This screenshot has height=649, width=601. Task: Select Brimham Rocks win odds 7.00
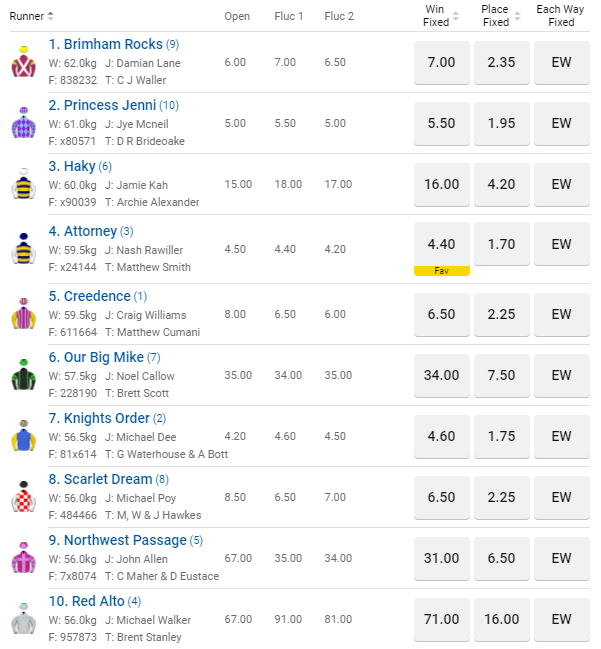pos(441,62)
